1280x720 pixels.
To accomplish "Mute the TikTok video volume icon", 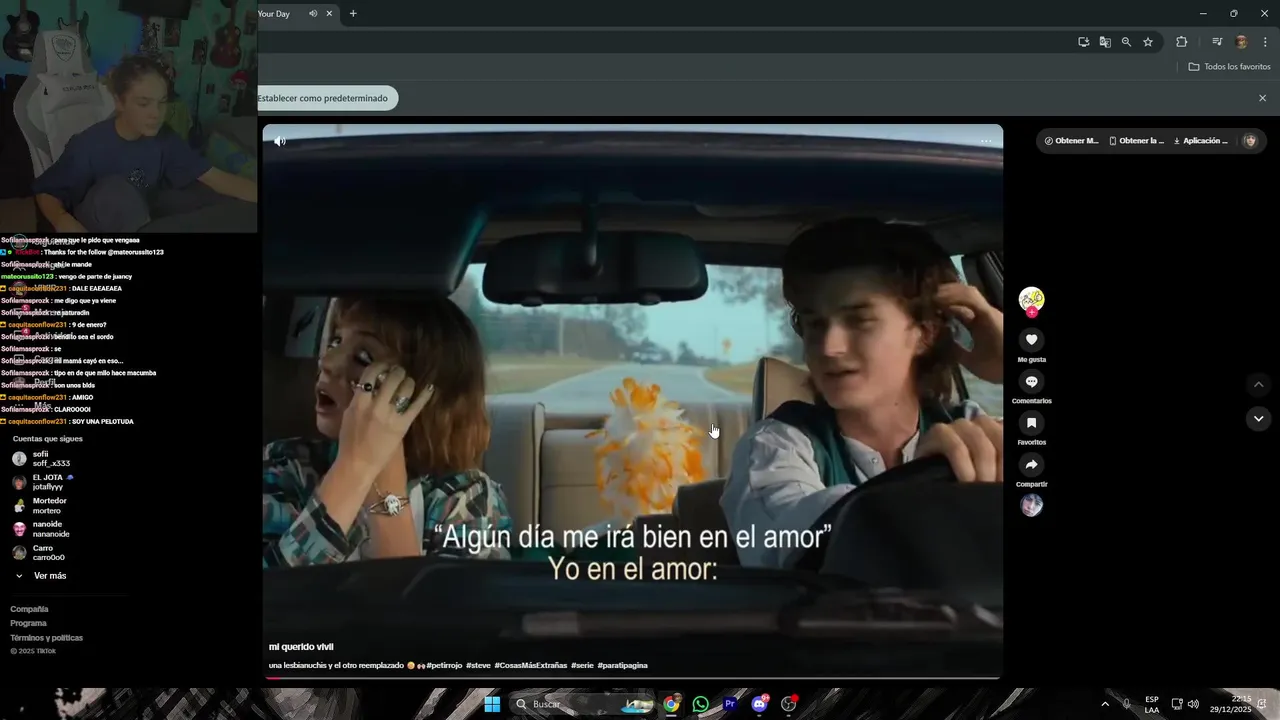I will click(x=280, y=141).
